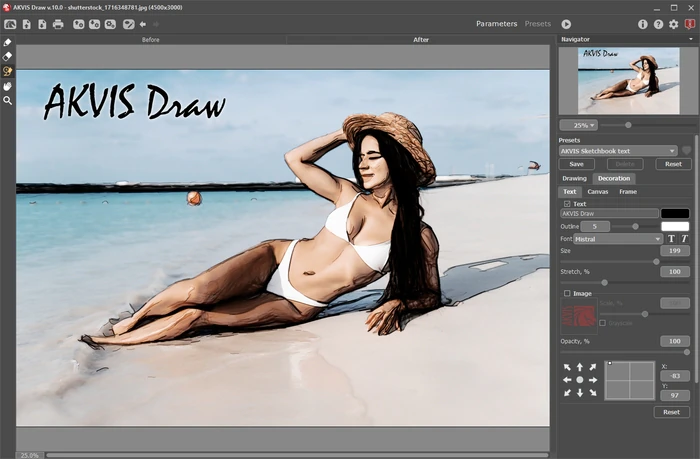Open the 25% zoom level dropdown
The height and width of the screenshot is (459, 700).
click(579, 125)
